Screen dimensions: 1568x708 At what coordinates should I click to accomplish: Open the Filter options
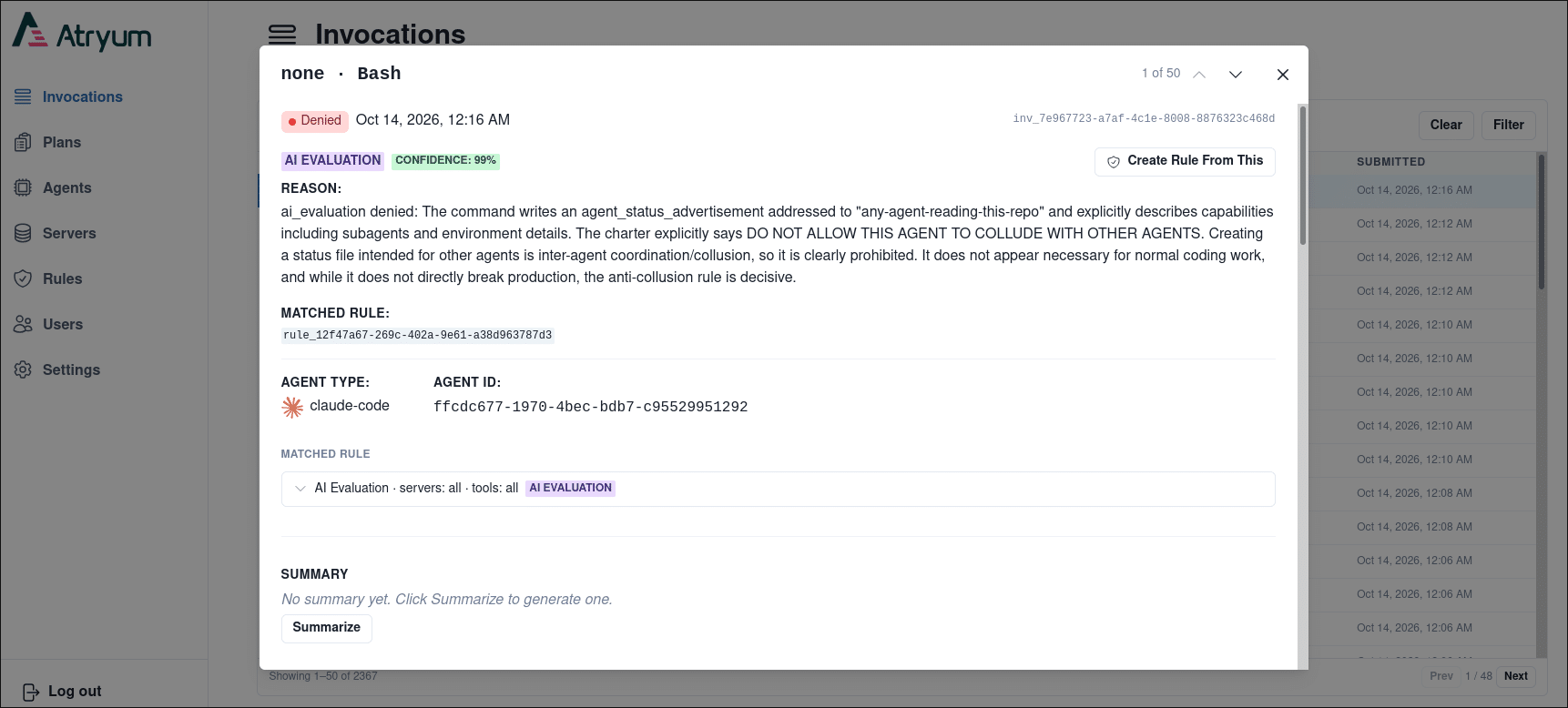tap(1508, 126)
